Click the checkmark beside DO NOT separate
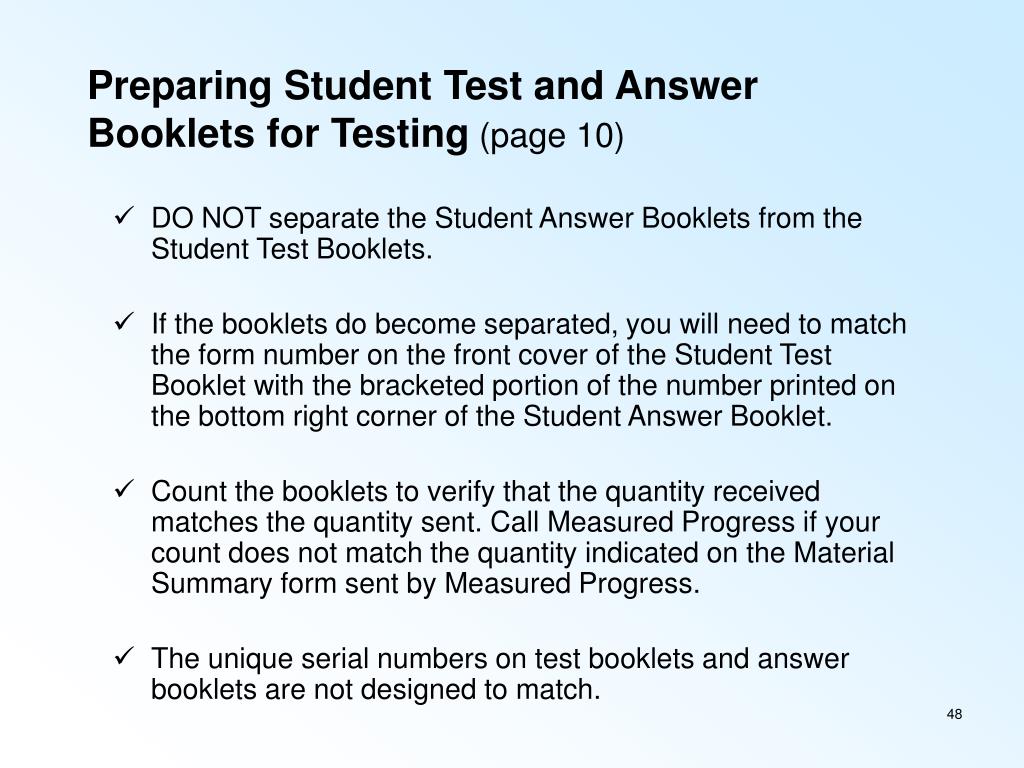This screenshot has height=768, width=1024. tap(124, 215)
